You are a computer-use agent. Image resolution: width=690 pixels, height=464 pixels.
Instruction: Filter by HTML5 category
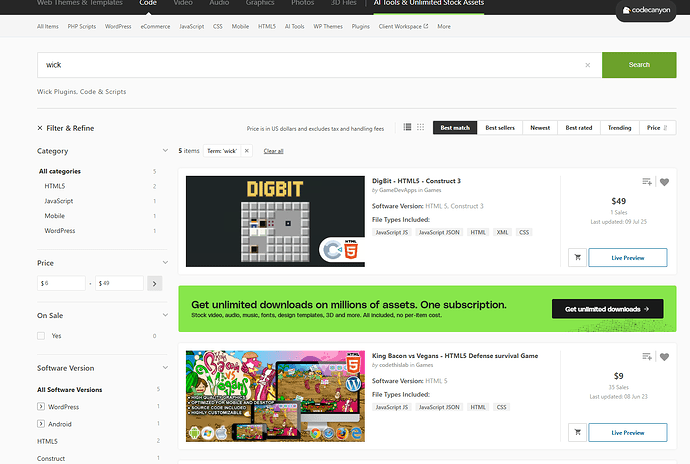55,186
